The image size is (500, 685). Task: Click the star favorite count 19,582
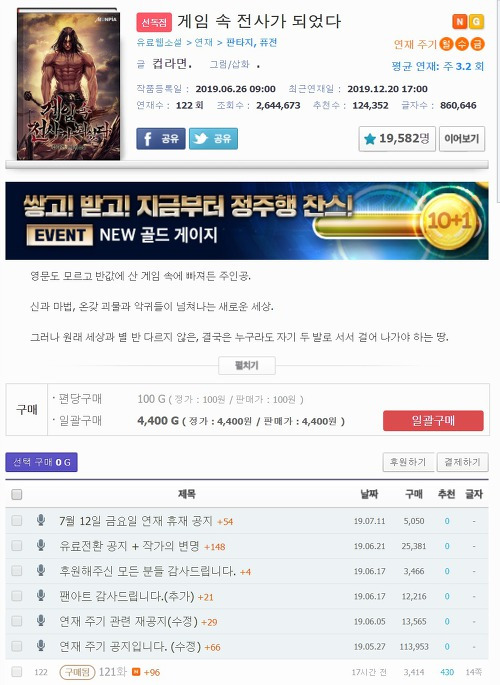[397, 139]
